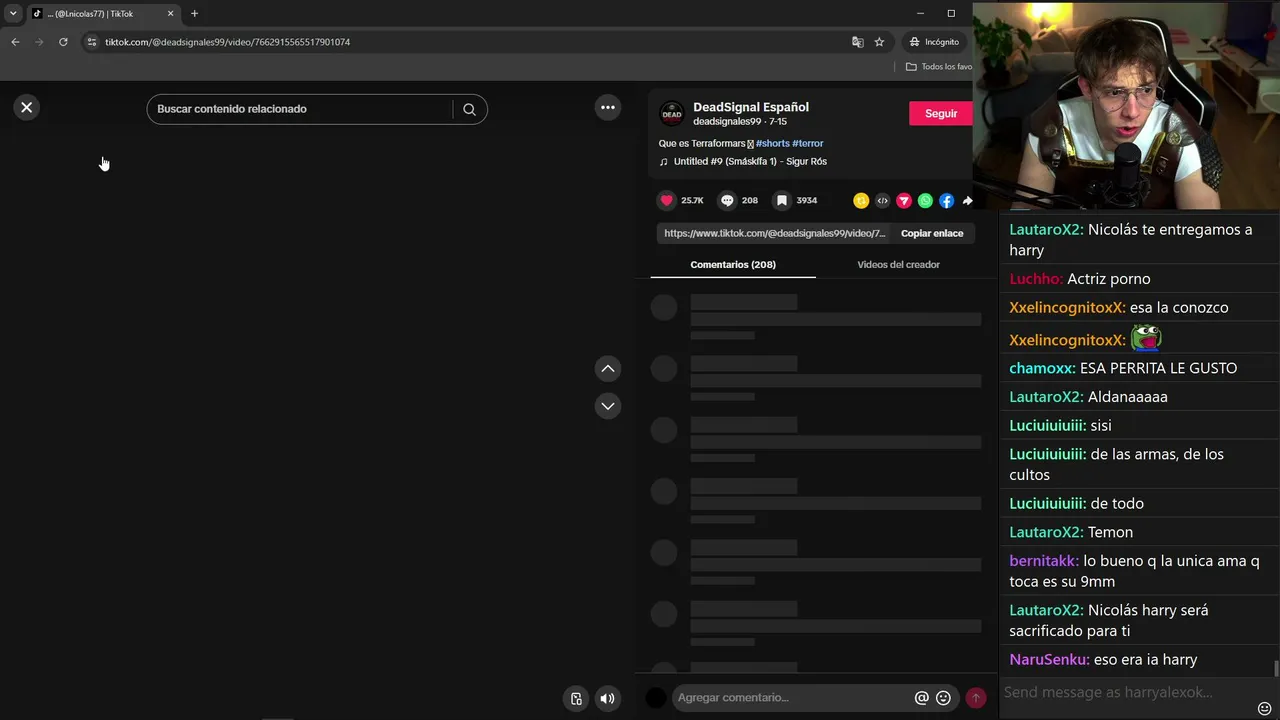The height and width of the screenshot is (720, 1280).
Task: Focus the Send message chat input
Action: [1126, 692]
